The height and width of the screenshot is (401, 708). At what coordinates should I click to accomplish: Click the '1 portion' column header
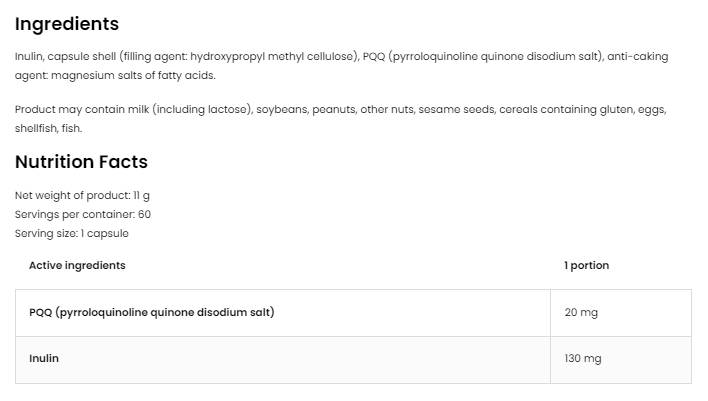coord(586,266)
